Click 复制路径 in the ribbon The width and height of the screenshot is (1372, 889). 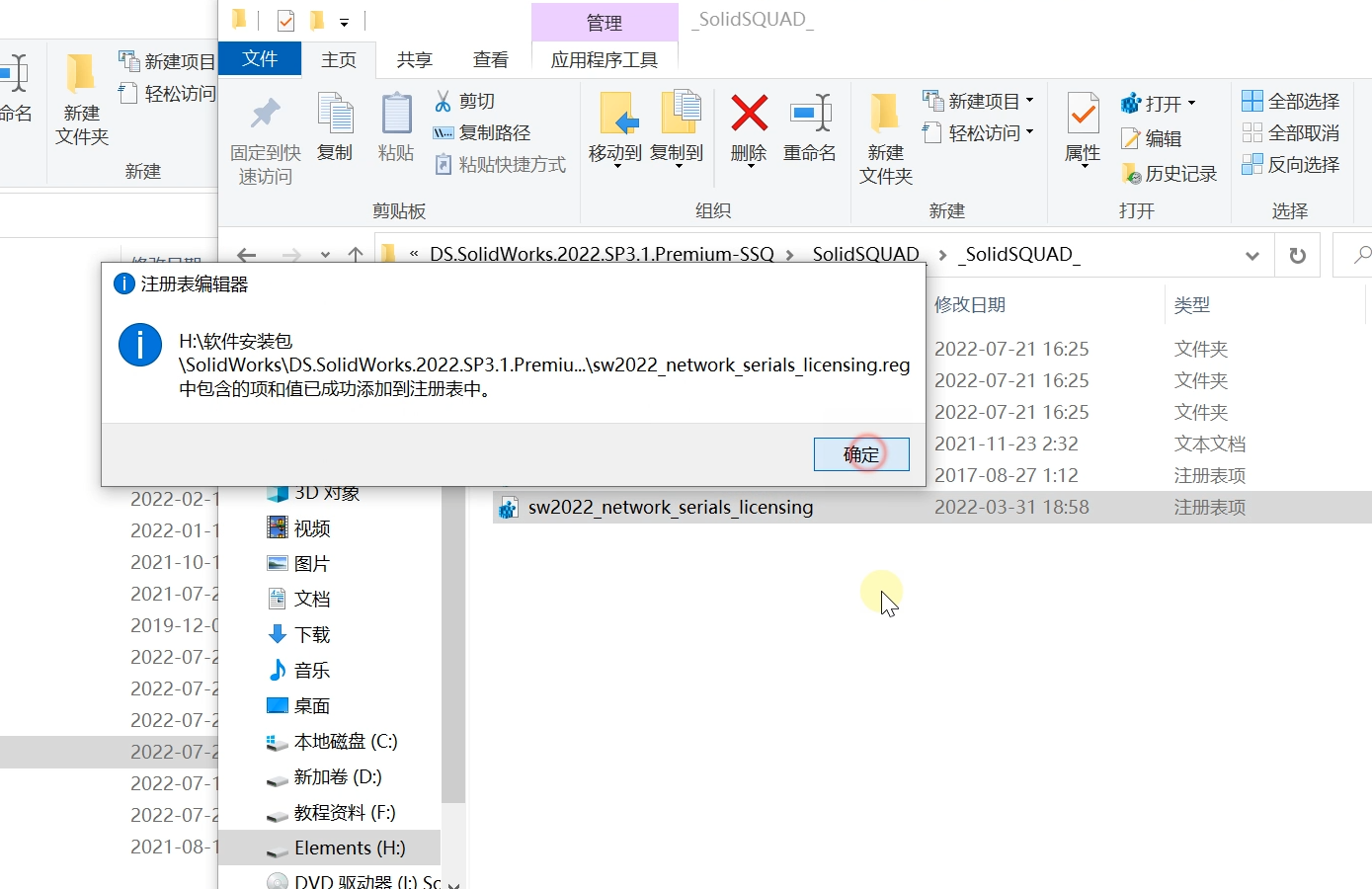pyautogui.click(x=482, y=132)
